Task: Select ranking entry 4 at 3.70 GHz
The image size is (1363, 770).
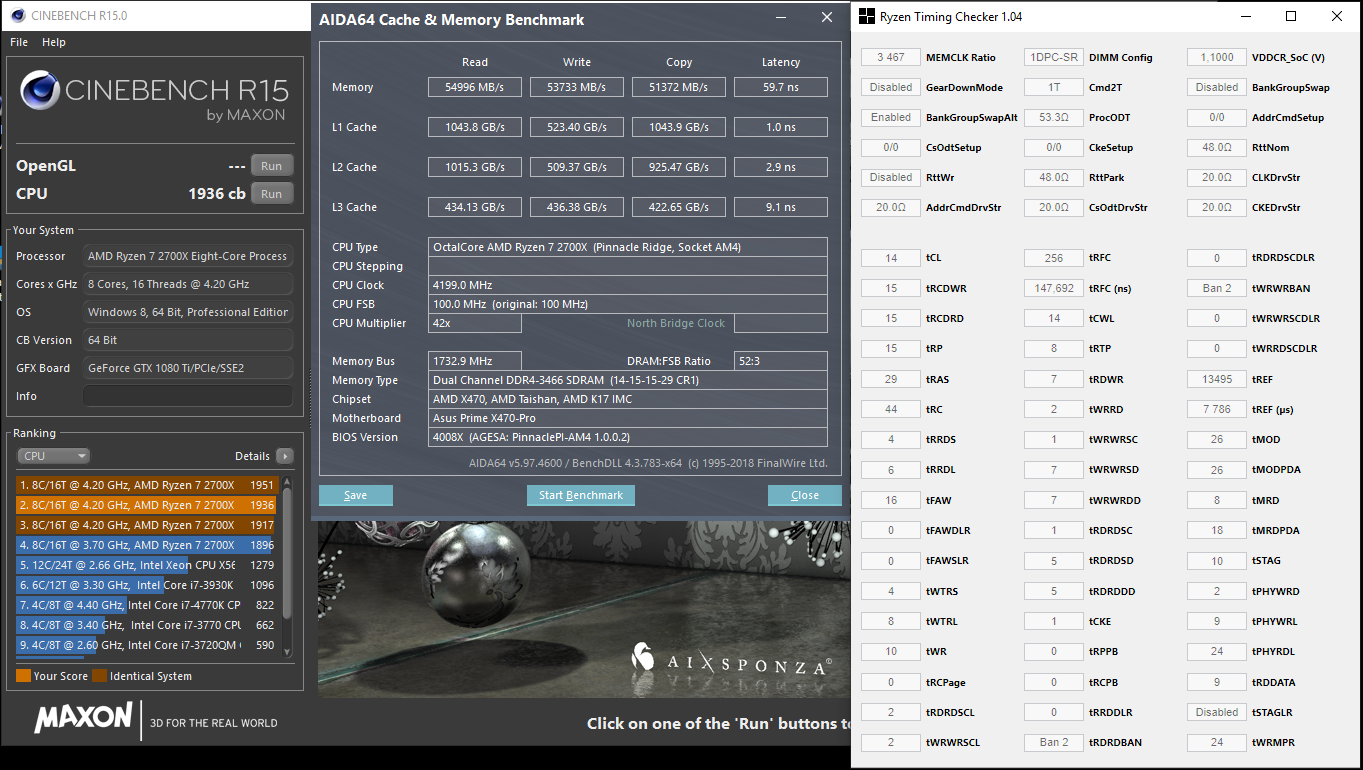Action: pyautogui.click(x=146, y=545)
